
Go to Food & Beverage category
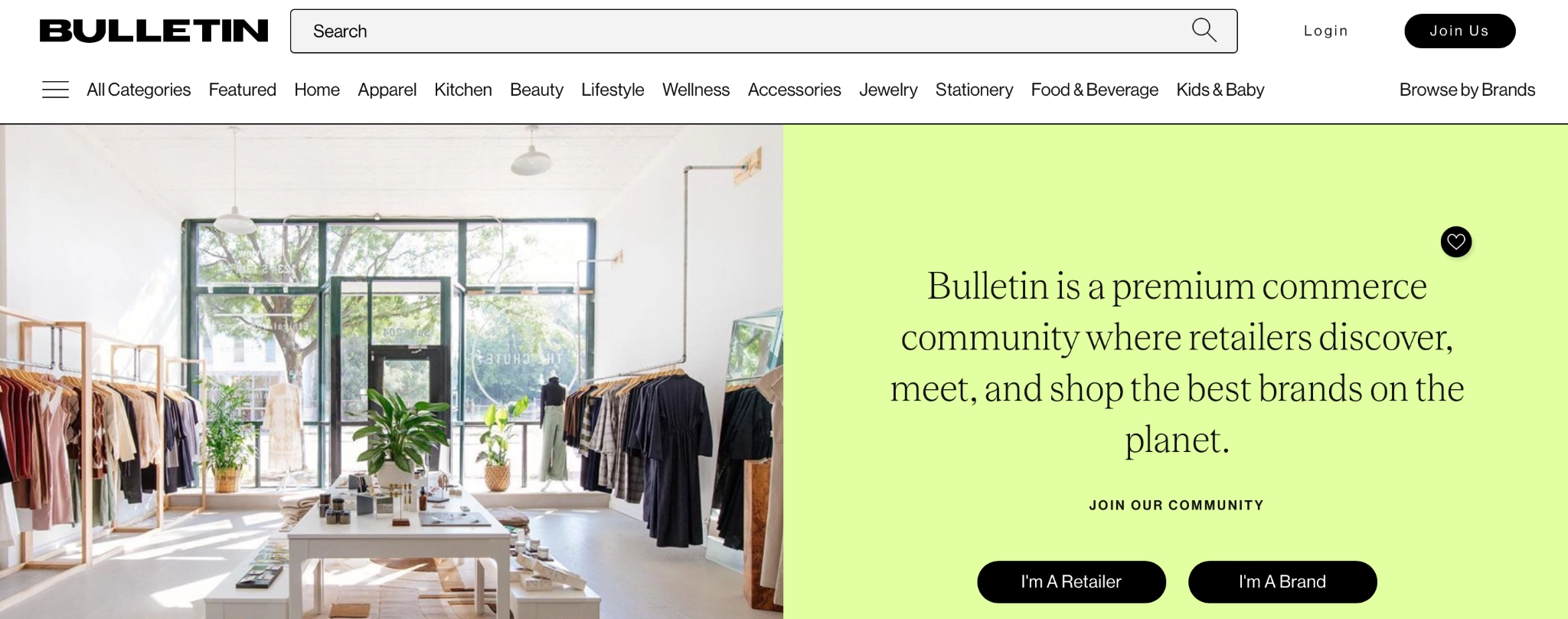(x=1094, y=90)
